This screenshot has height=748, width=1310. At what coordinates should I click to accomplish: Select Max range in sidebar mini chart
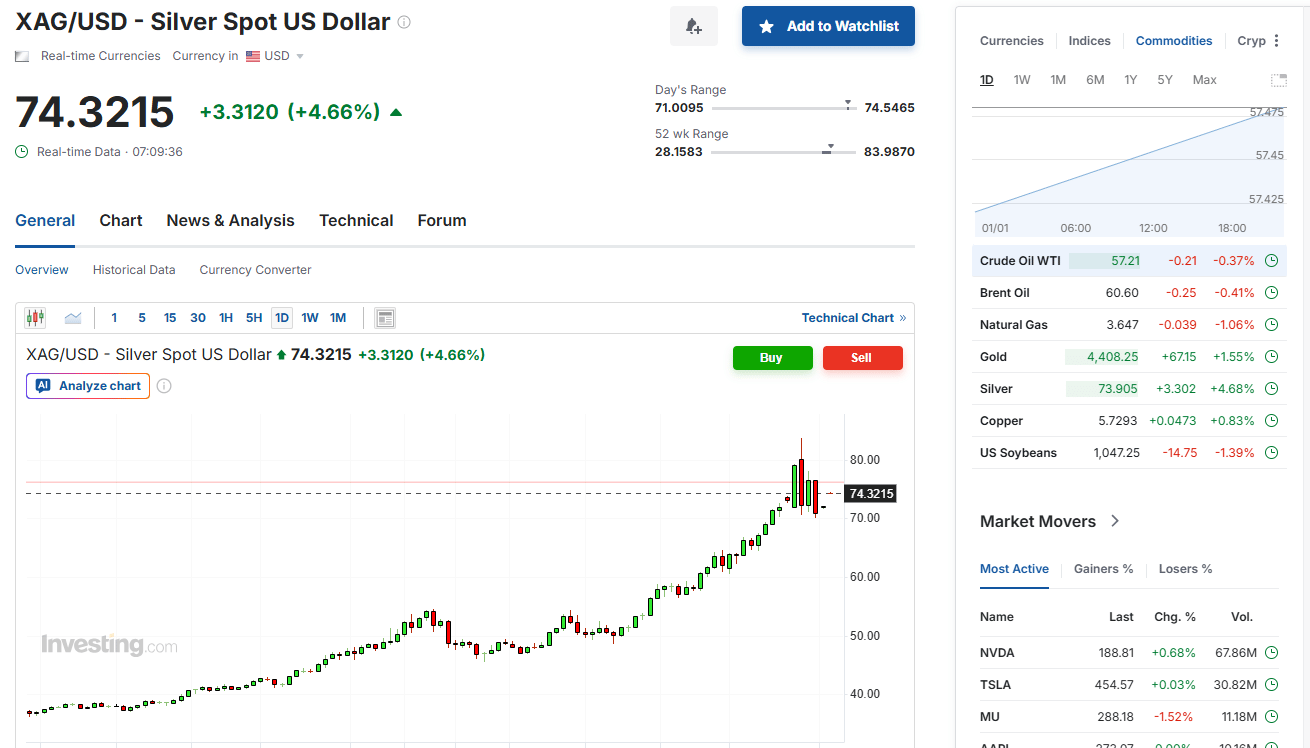click(x=1204, y=80)
